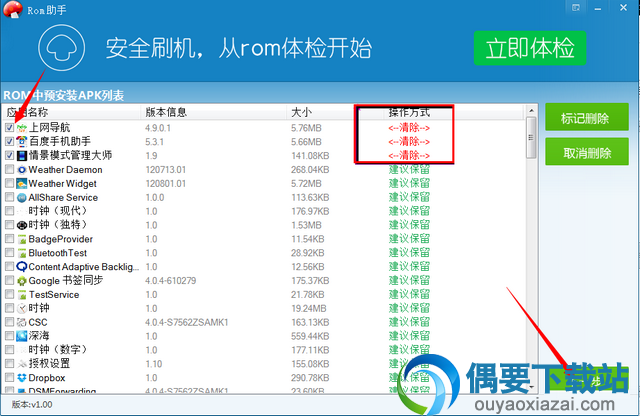Click the 标记删除 button
The image size is (640, 416).
[x=587, y=118]
